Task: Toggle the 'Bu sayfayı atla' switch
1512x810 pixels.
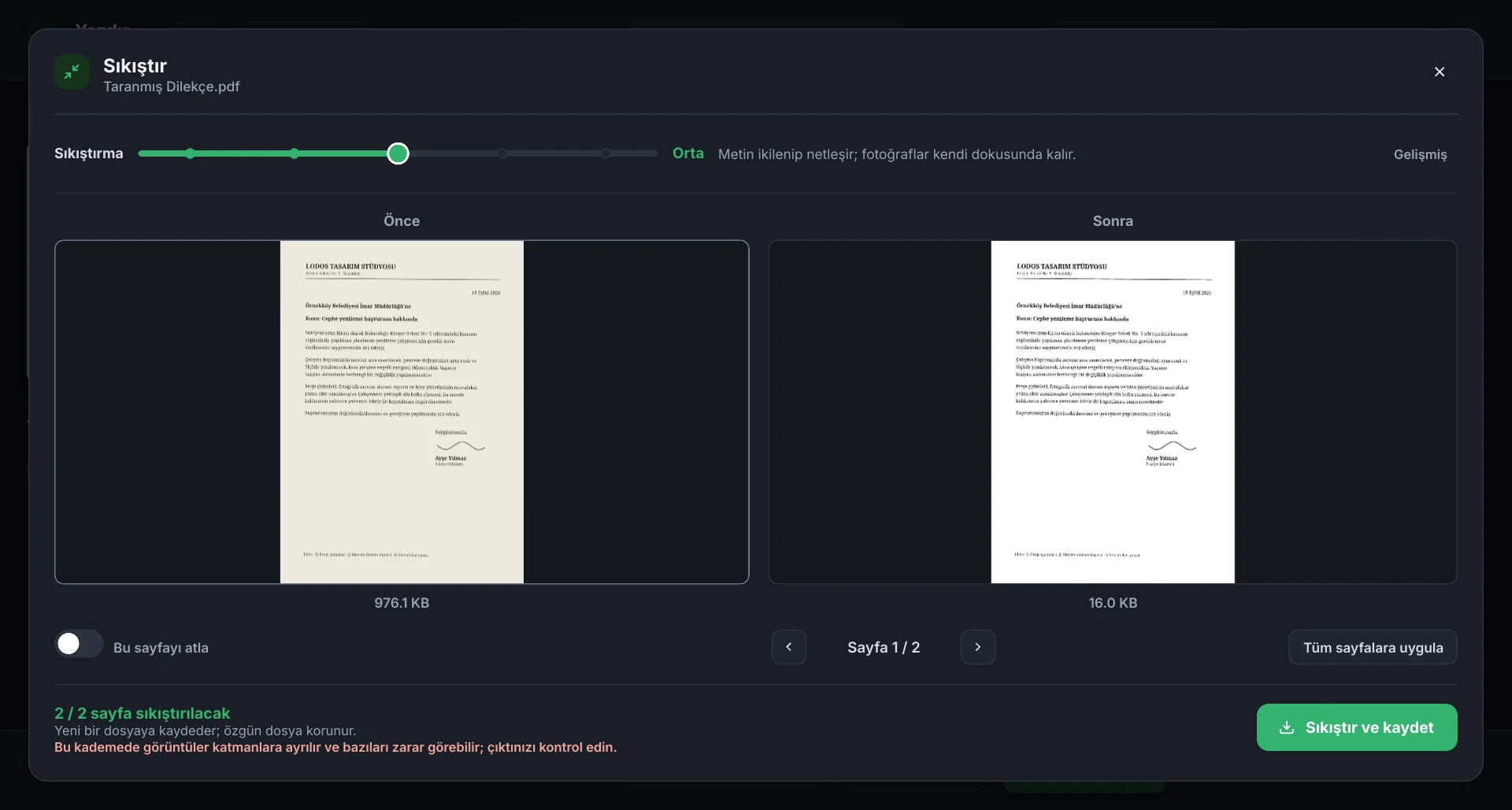Action: click(x=80, y=644)
